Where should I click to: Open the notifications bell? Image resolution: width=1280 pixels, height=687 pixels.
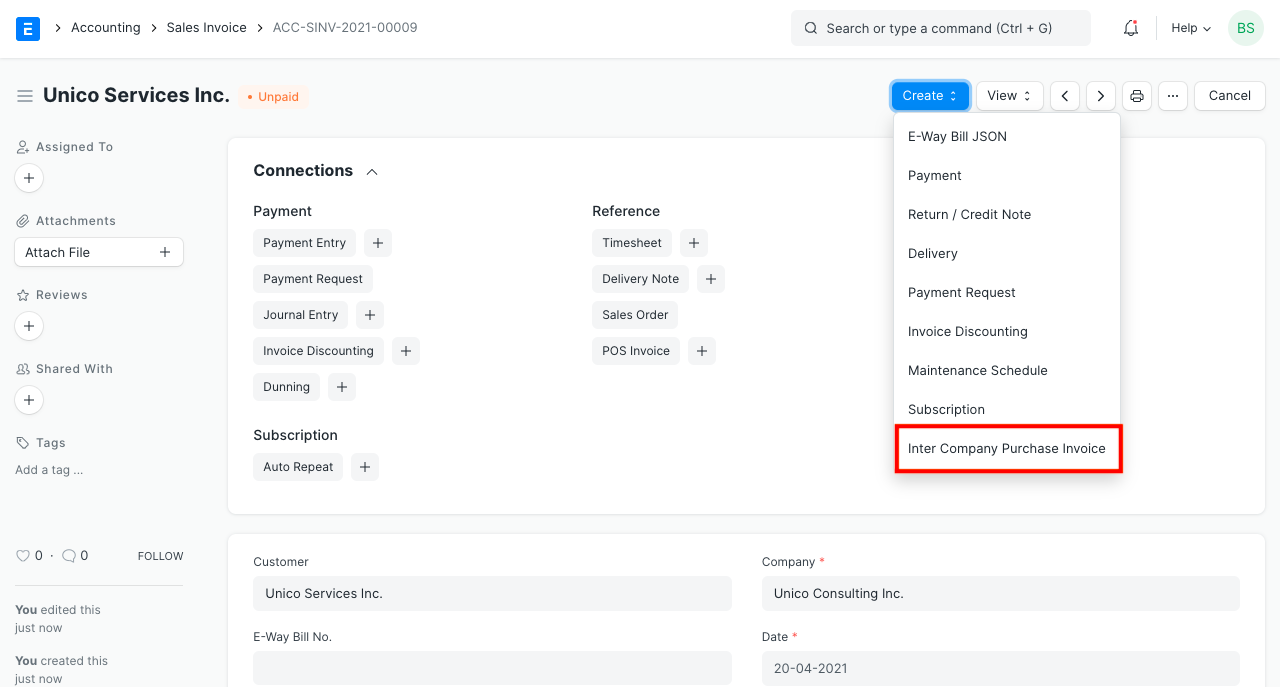1130,27
